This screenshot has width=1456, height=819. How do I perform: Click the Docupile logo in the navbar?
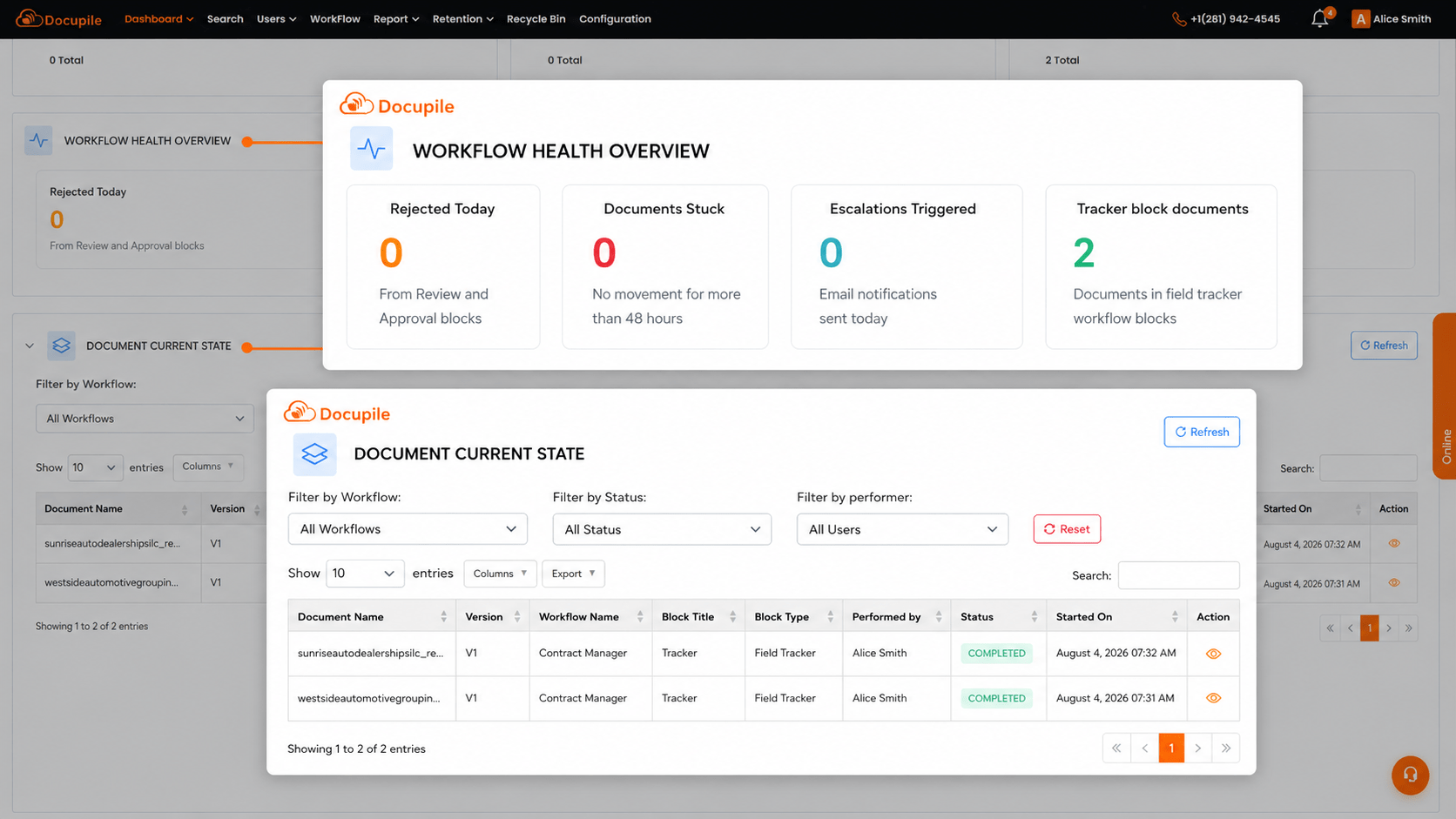58,18
